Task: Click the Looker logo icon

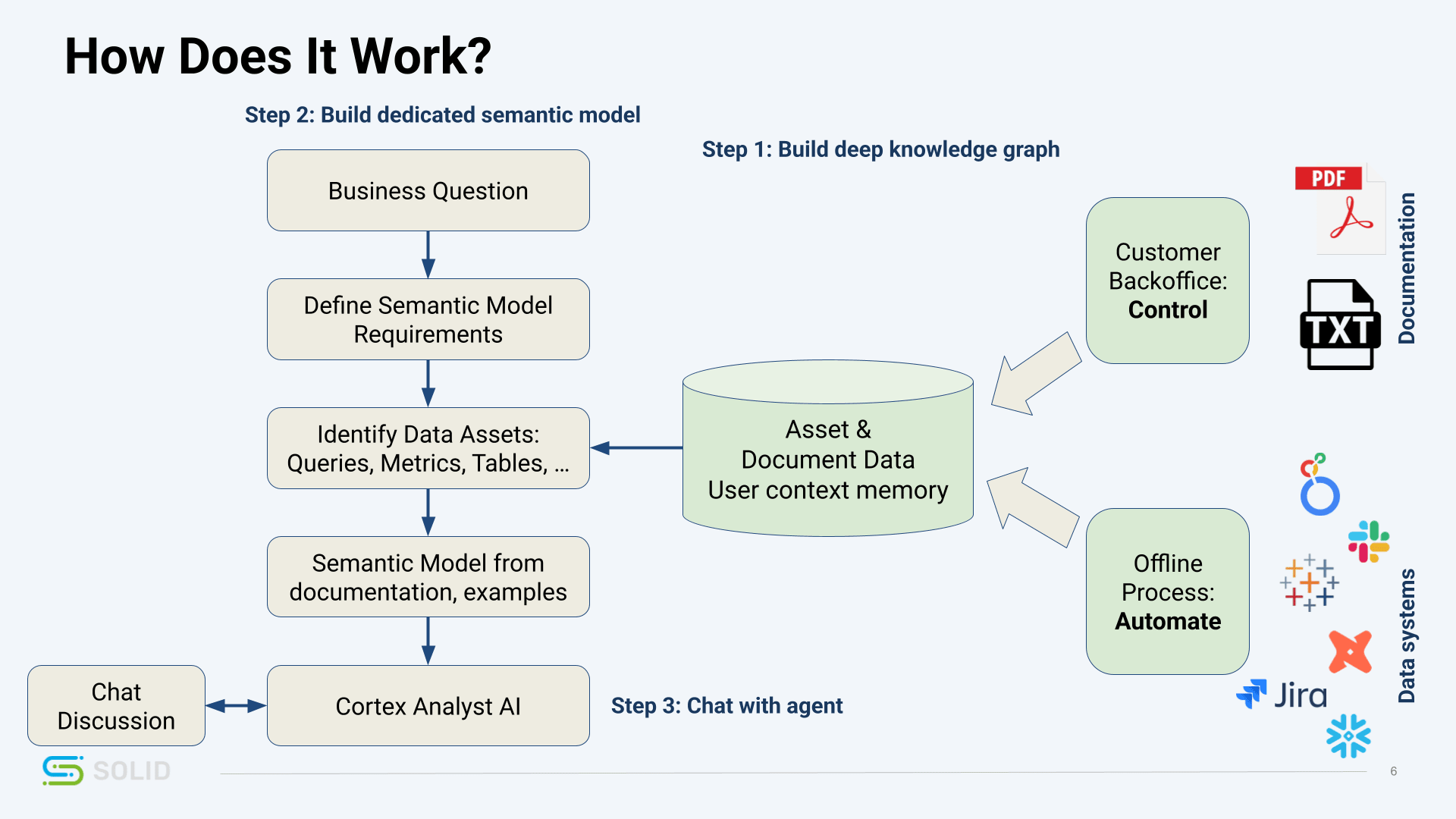Action: [x=1319, y=485]
